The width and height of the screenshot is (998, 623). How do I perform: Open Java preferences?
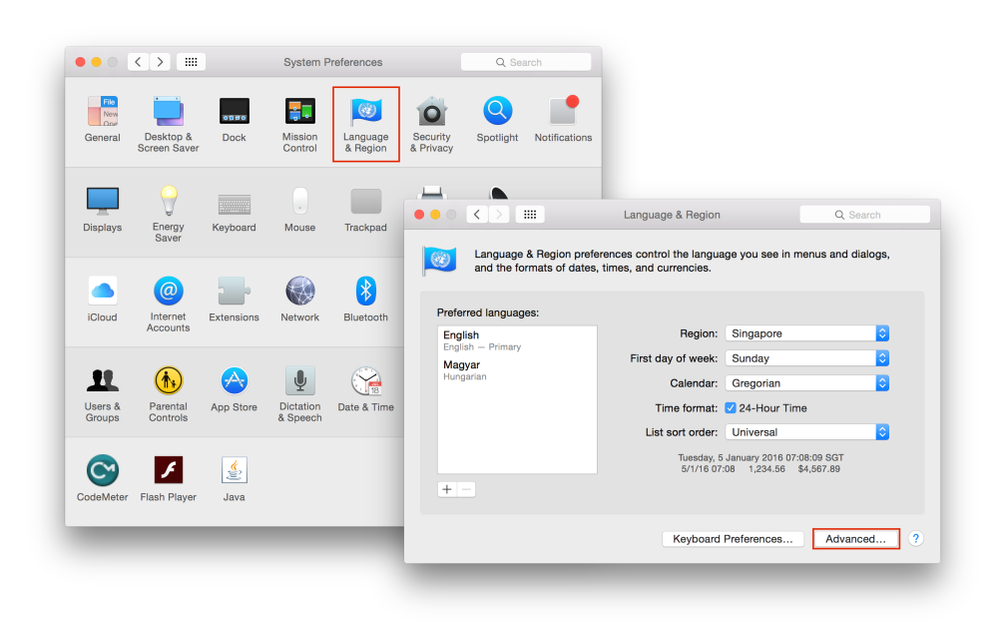234,479
